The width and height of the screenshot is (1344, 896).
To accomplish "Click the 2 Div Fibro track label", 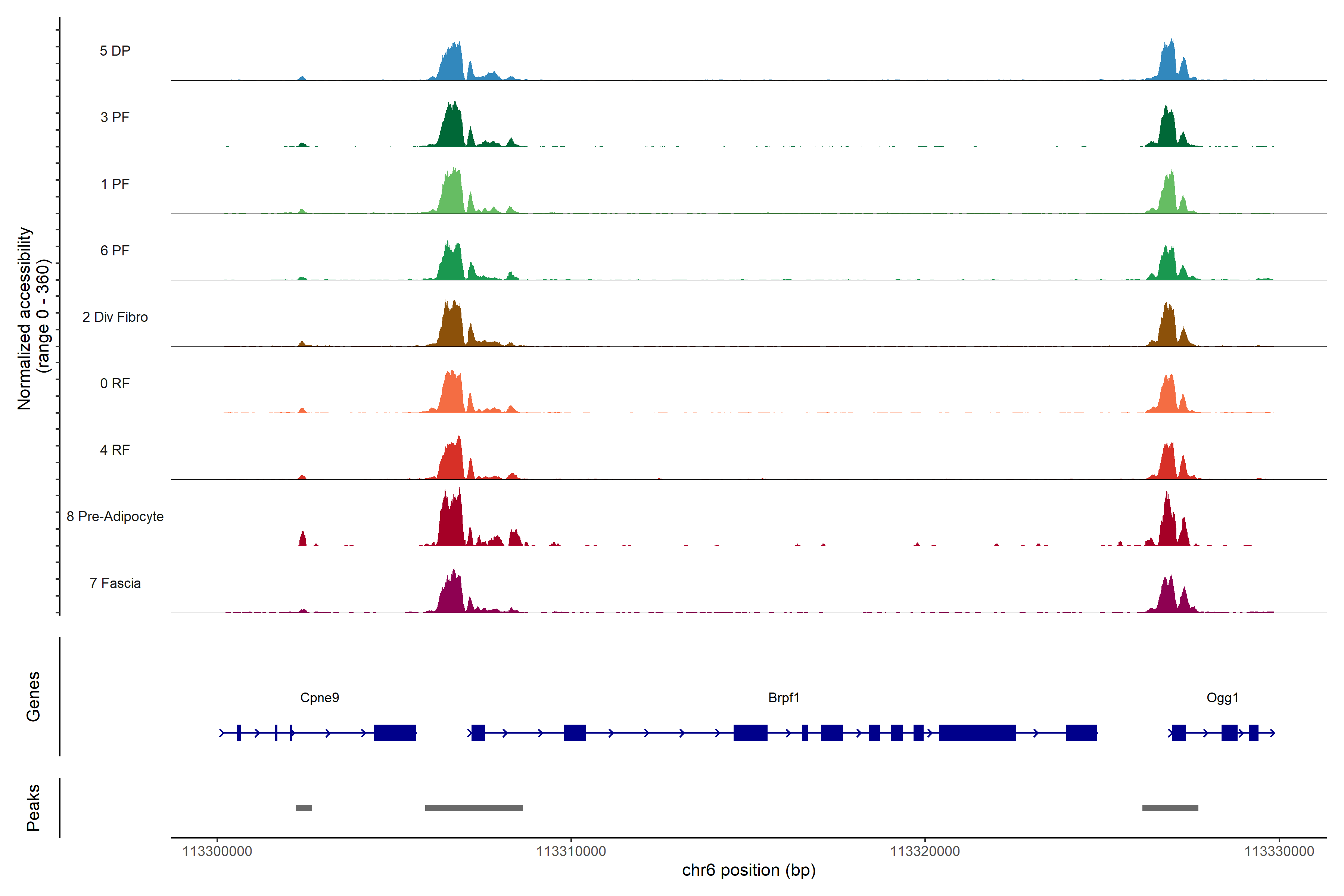I will (115, 317).
